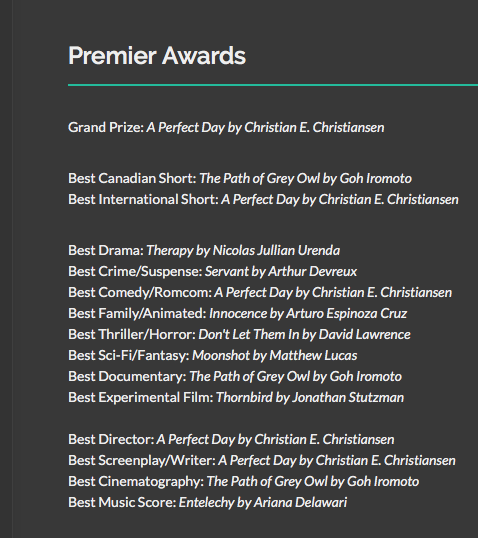The width and height of the screenshot is (478, 538).
Task: Select the Grand Prize winner line
Action: click(x=226, y=128)
